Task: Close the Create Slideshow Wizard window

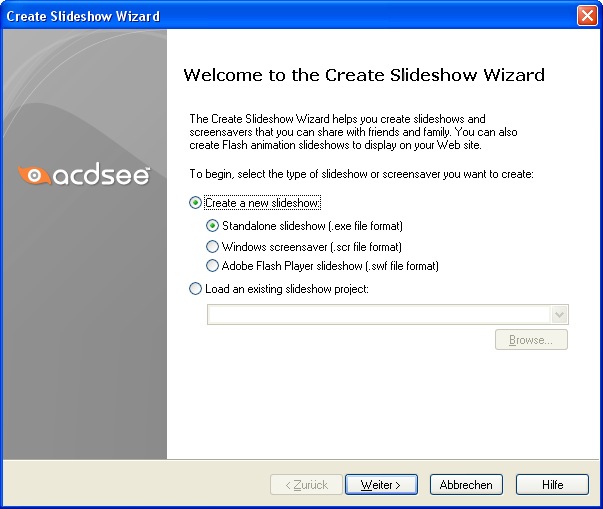Action: (x=587, y=16)
